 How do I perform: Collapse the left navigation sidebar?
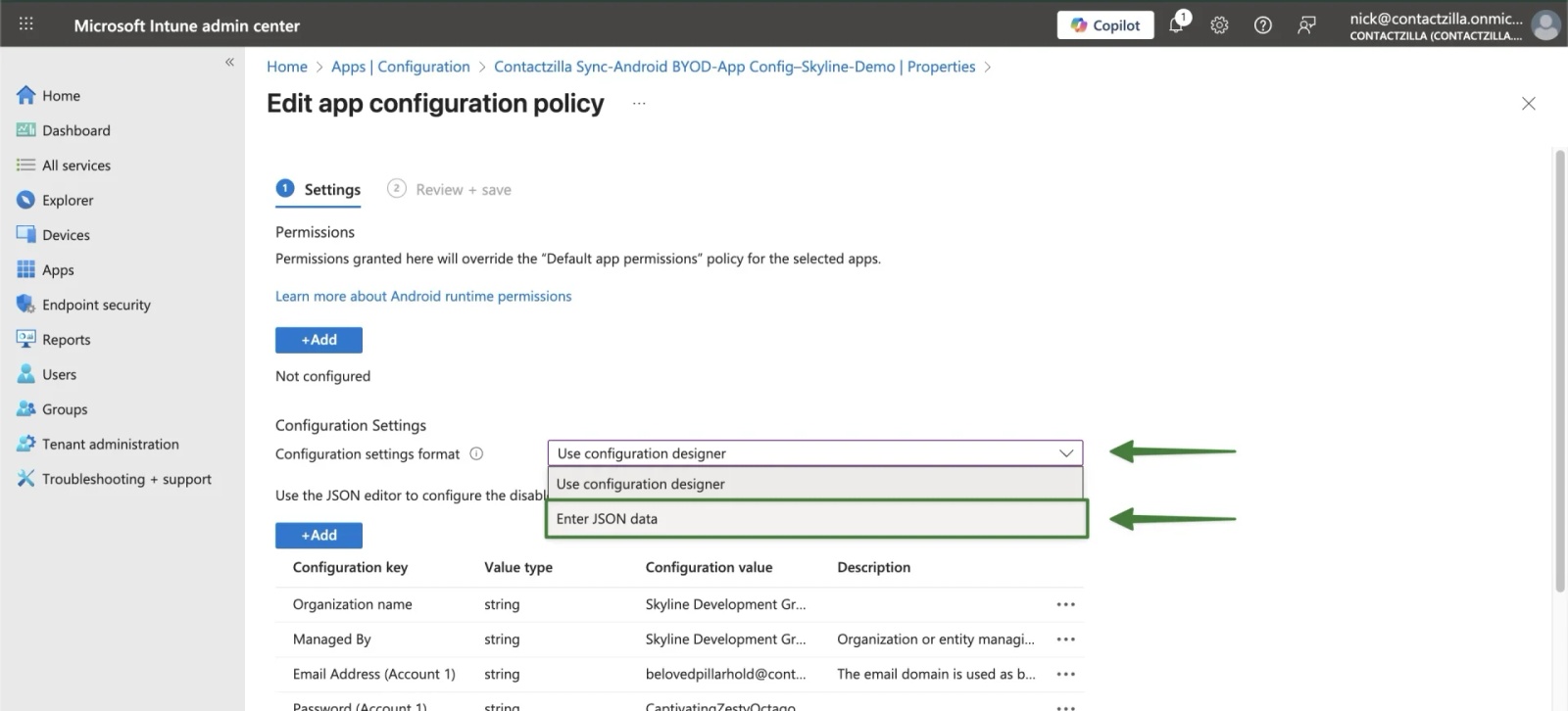(229, 62)
